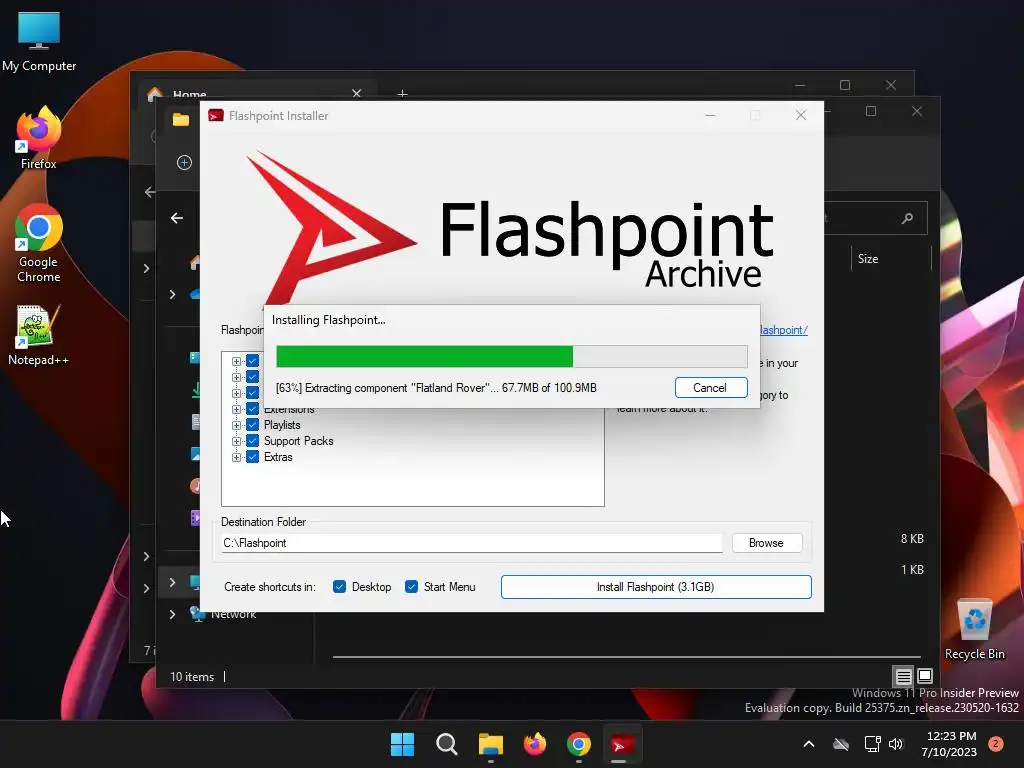Click the Explorer back arrow button
1024x768 pixels.
click(x=177, y=218)
